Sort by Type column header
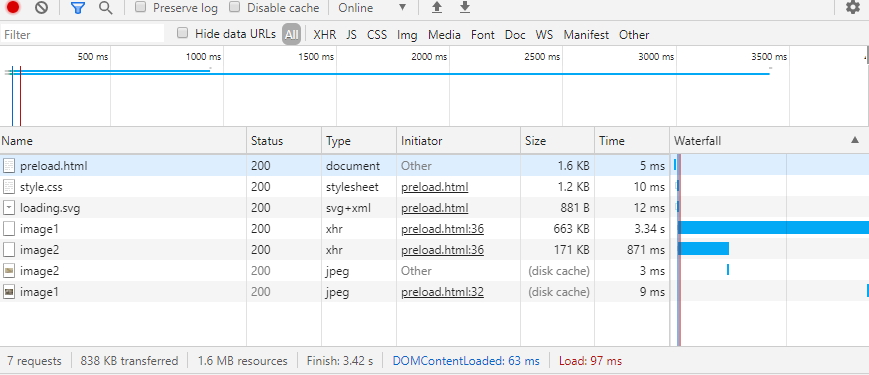Screen dimensions: 869x375 [x=359, y=141]
